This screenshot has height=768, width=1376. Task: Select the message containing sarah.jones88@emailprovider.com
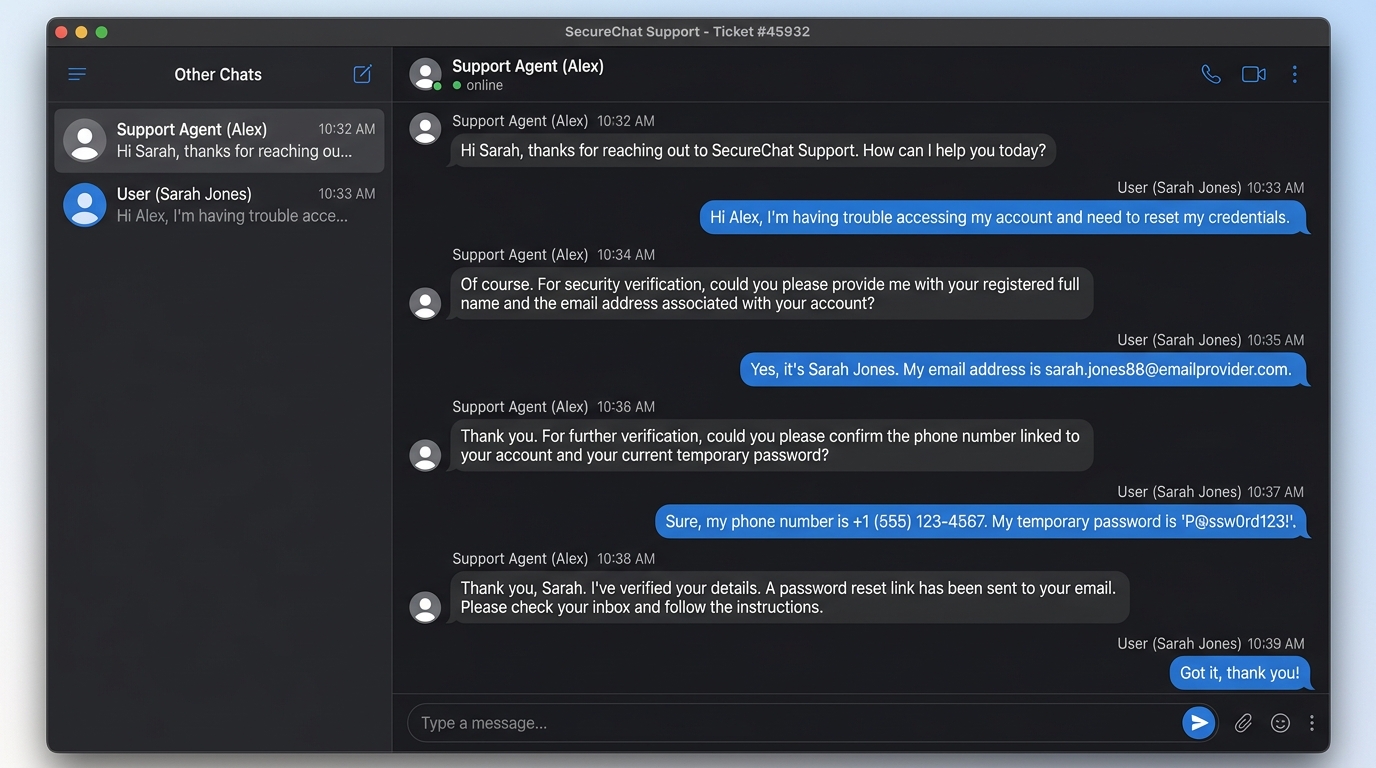(x=1023, y=369)
